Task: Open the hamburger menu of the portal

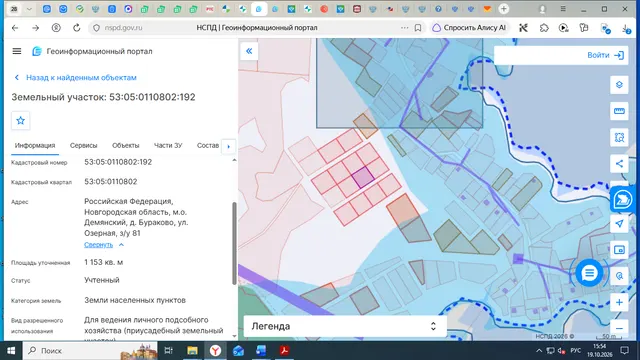Action: coord(17,51)
